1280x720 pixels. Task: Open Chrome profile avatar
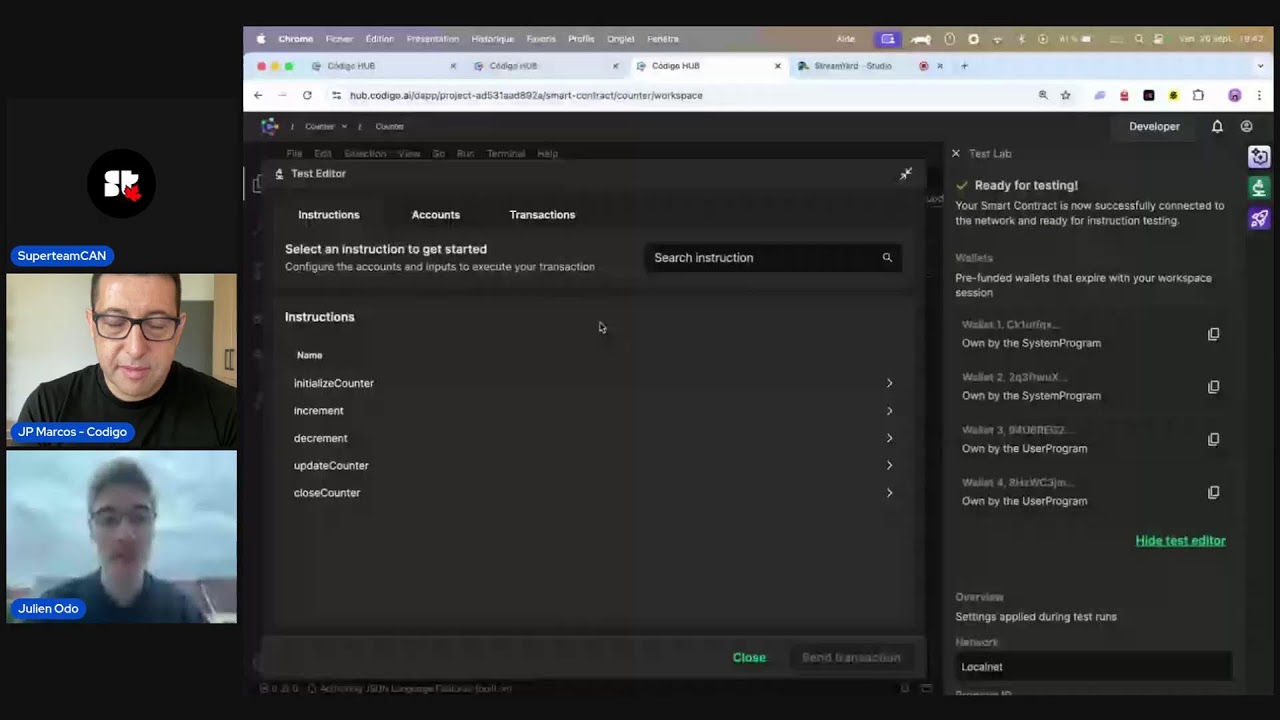1235,96
